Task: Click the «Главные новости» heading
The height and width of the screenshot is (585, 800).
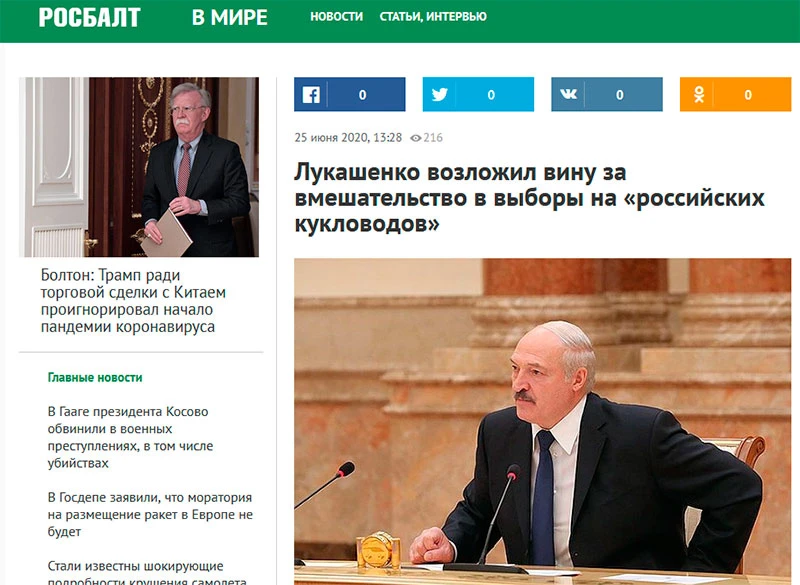Action: 95,378
